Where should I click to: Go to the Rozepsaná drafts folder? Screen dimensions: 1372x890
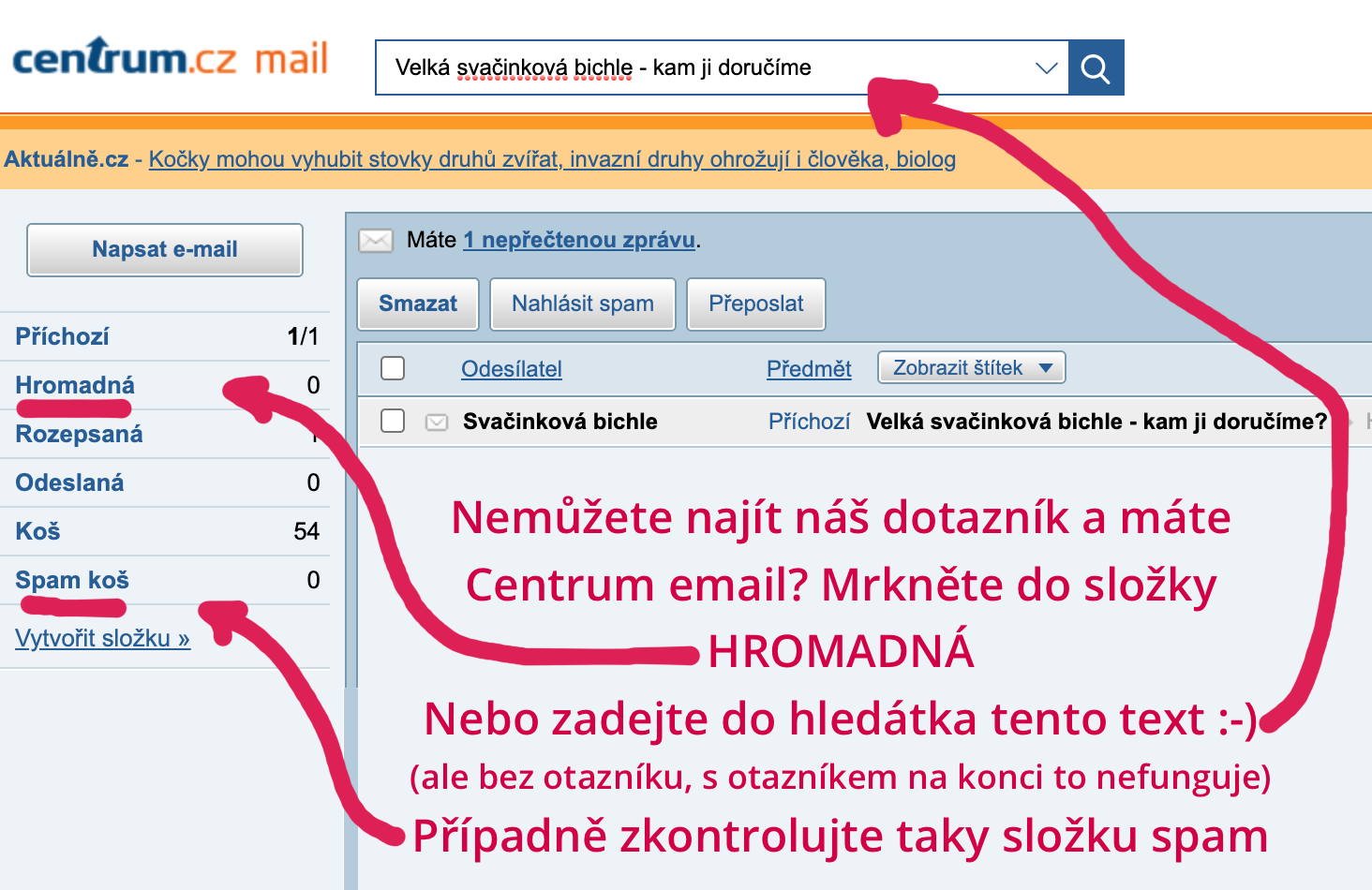point(79,434)
